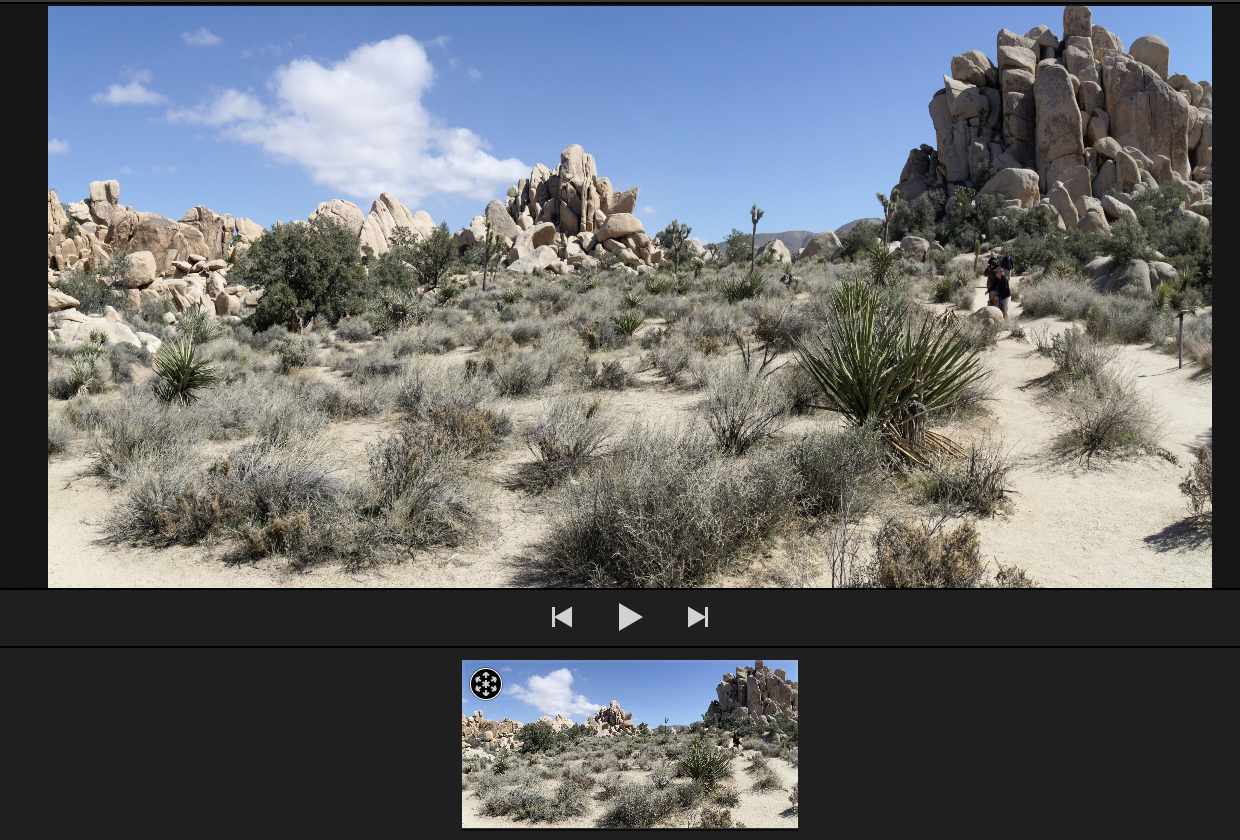Click the round badge icon on thumbnail
This screenshot has height=840, width=1240.
(486, 684)
